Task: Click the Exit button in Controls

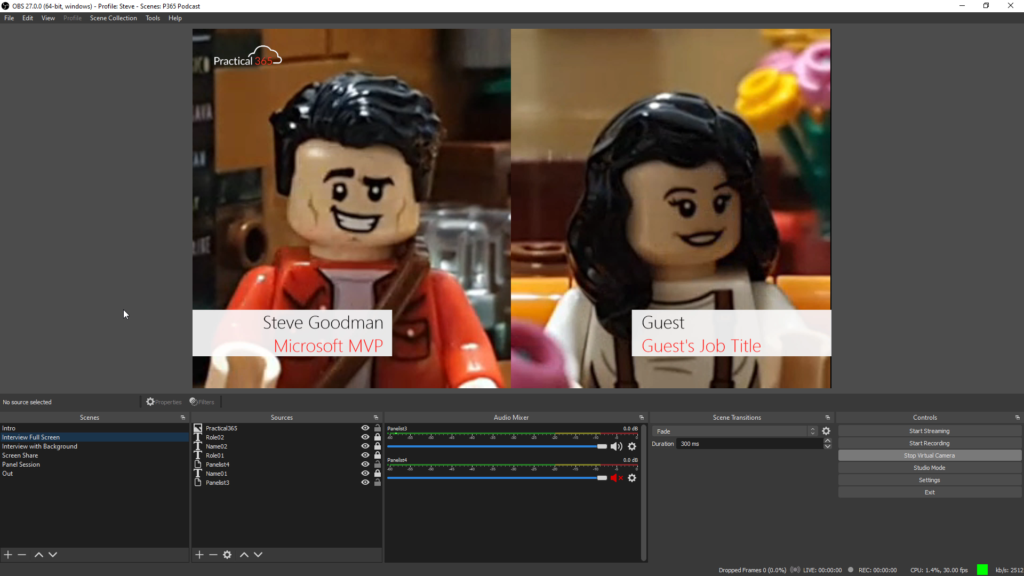Action: tap(929, 492)
